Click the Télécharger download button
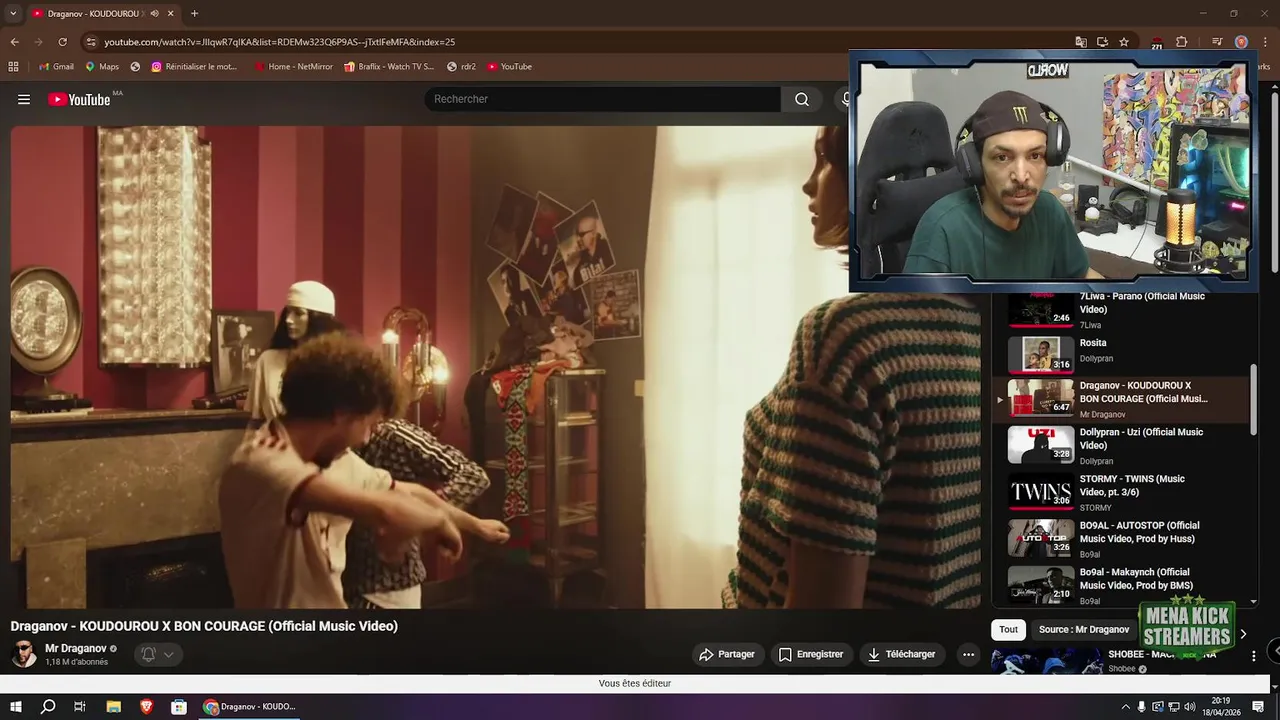Viewport: 1280px width, 720px height. click(x=902, y=655)
